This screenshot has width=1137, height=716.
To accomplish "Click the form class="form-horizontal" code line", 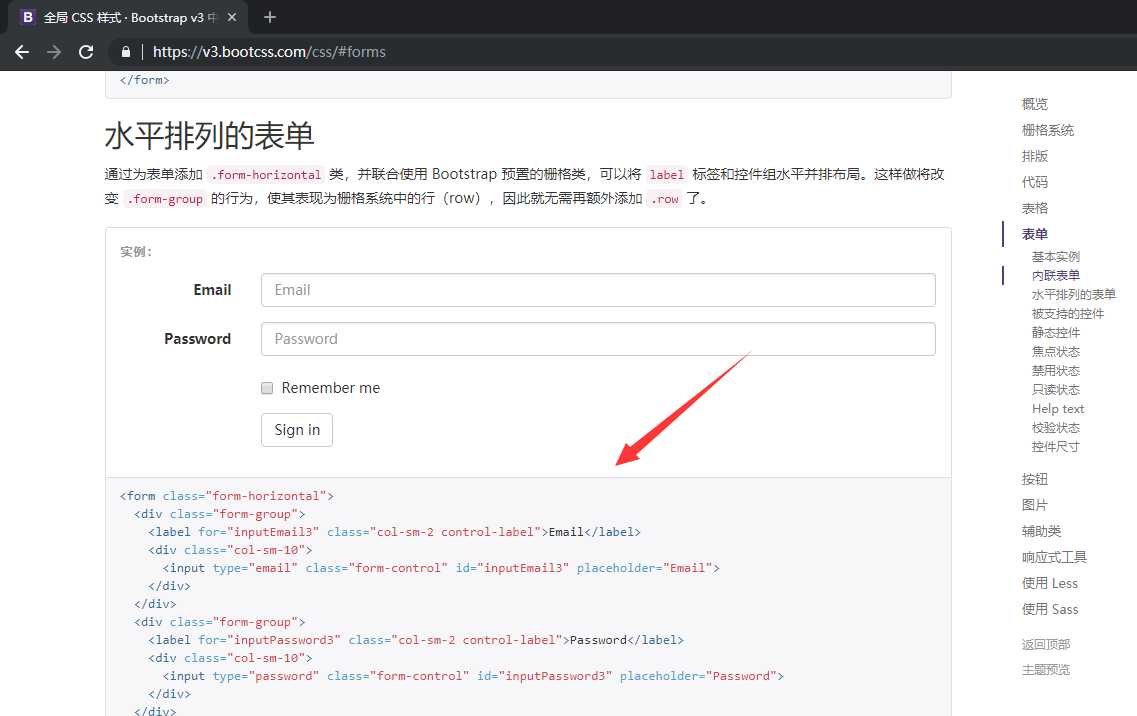I will (226, 496).
